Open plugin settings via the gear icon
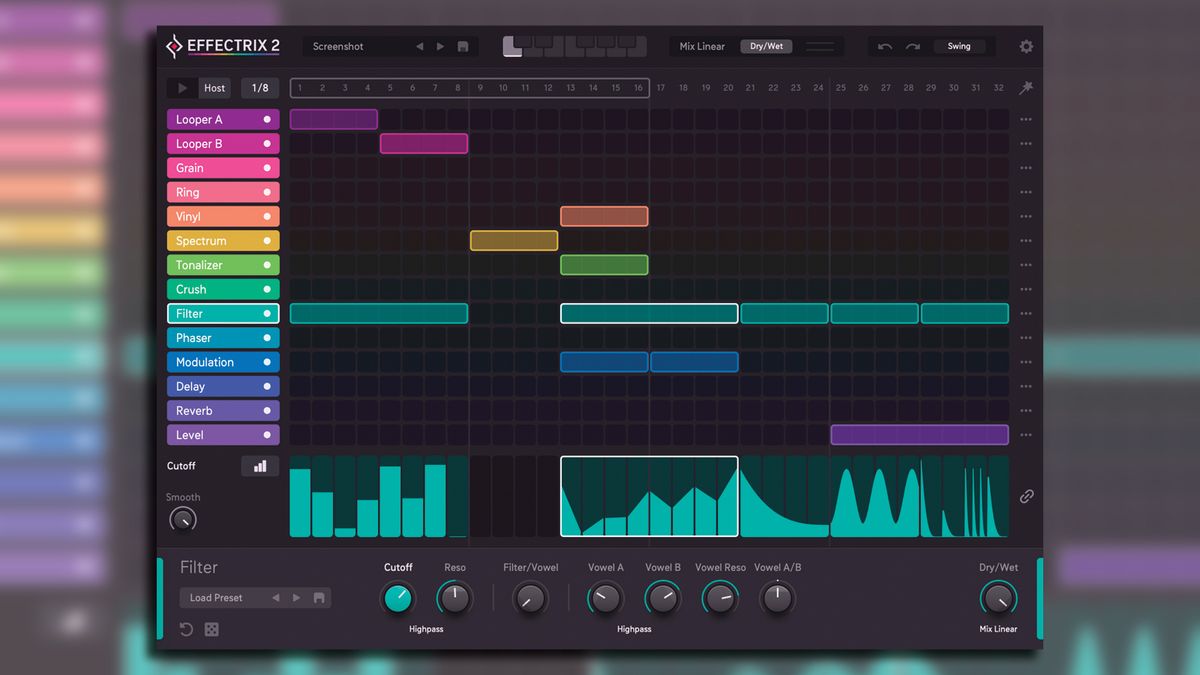1200x675 pixels. pos(1026,46)
